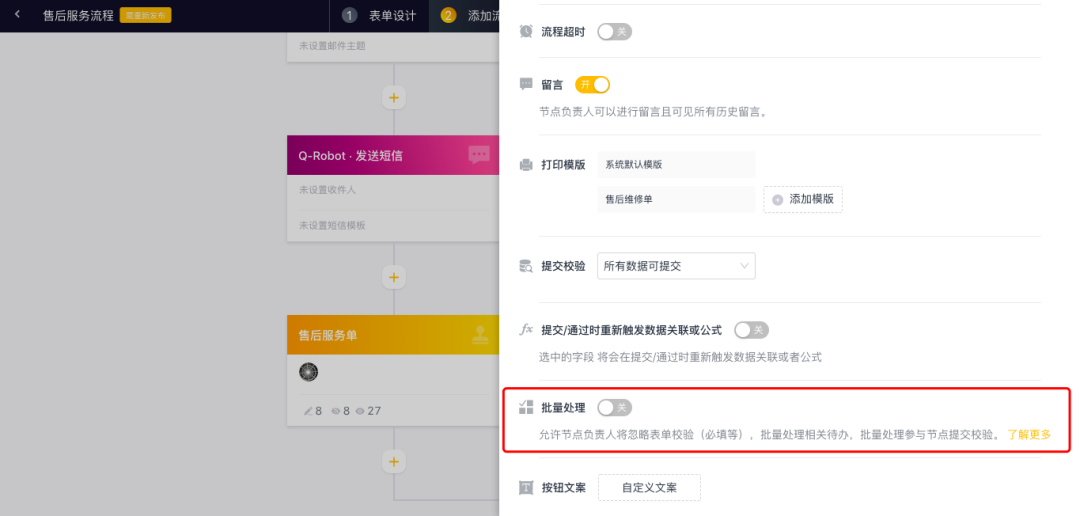Viewport: 1080px width, 516px height.
Task: Click the round avatar in 售后服务单 node
Action: (309, 372)
